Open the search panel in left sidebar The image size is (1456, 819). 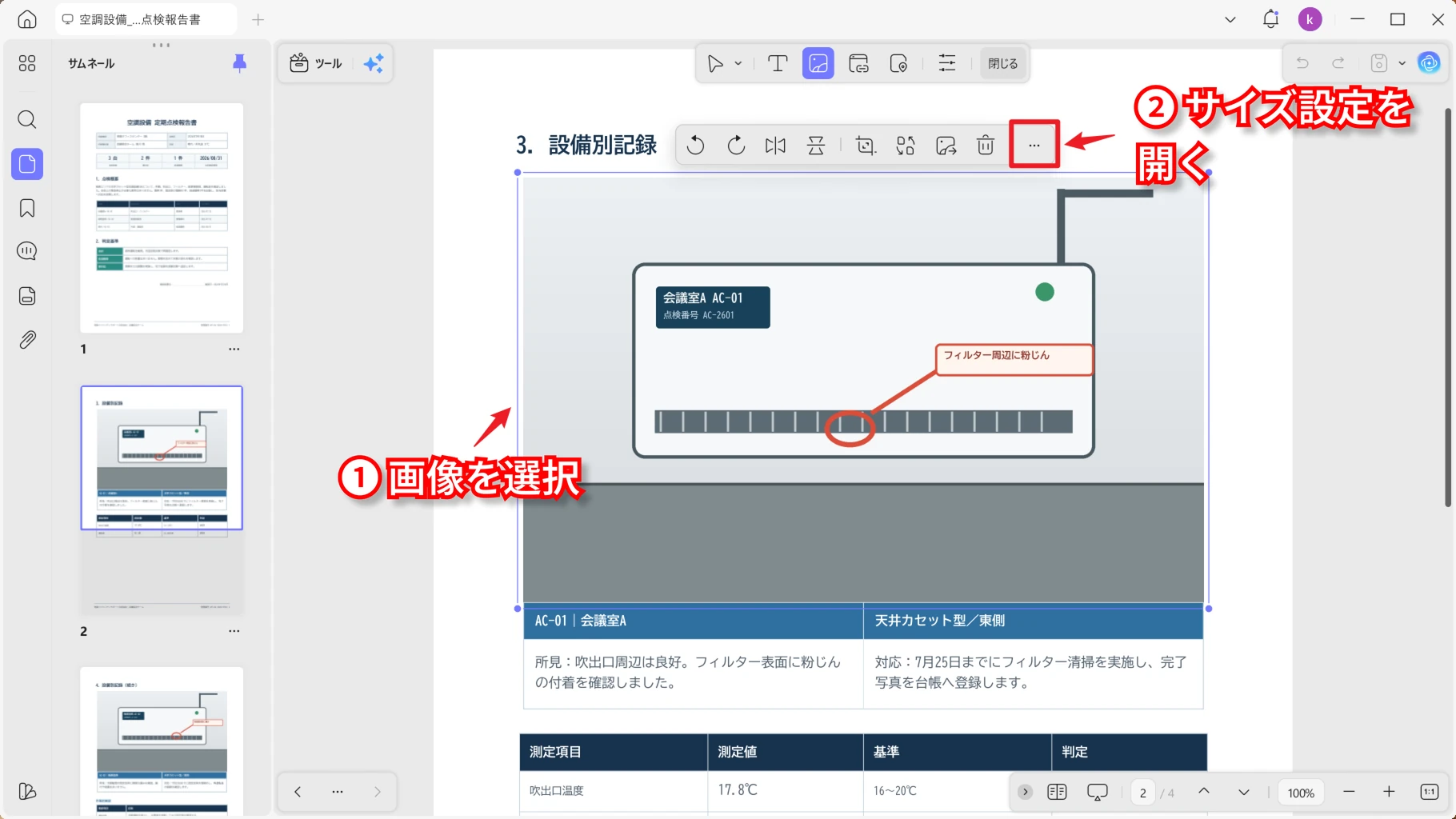[x=27, y=120]
